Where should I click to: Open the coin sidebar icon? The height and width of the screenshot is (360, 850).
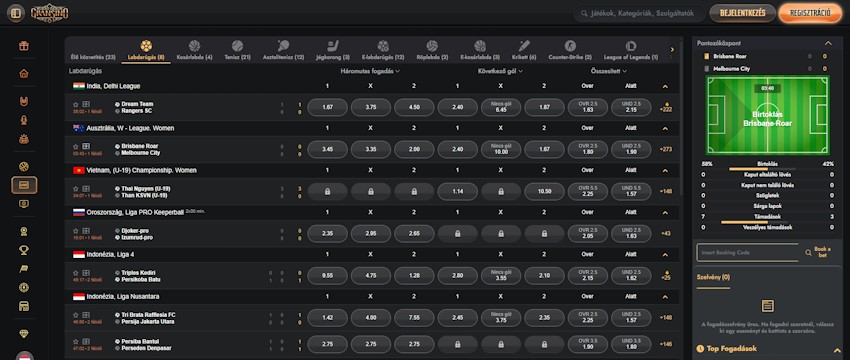point(24,287)
